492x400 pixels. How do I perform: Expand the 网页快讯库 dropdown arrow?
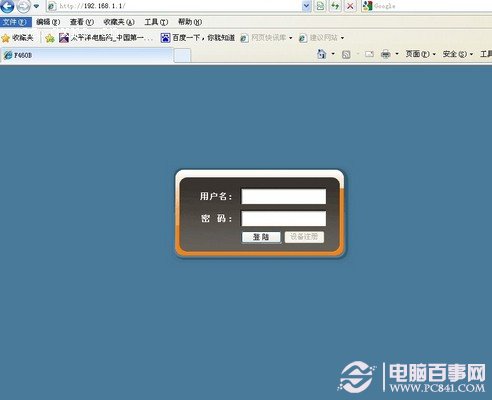coord(291,38)
